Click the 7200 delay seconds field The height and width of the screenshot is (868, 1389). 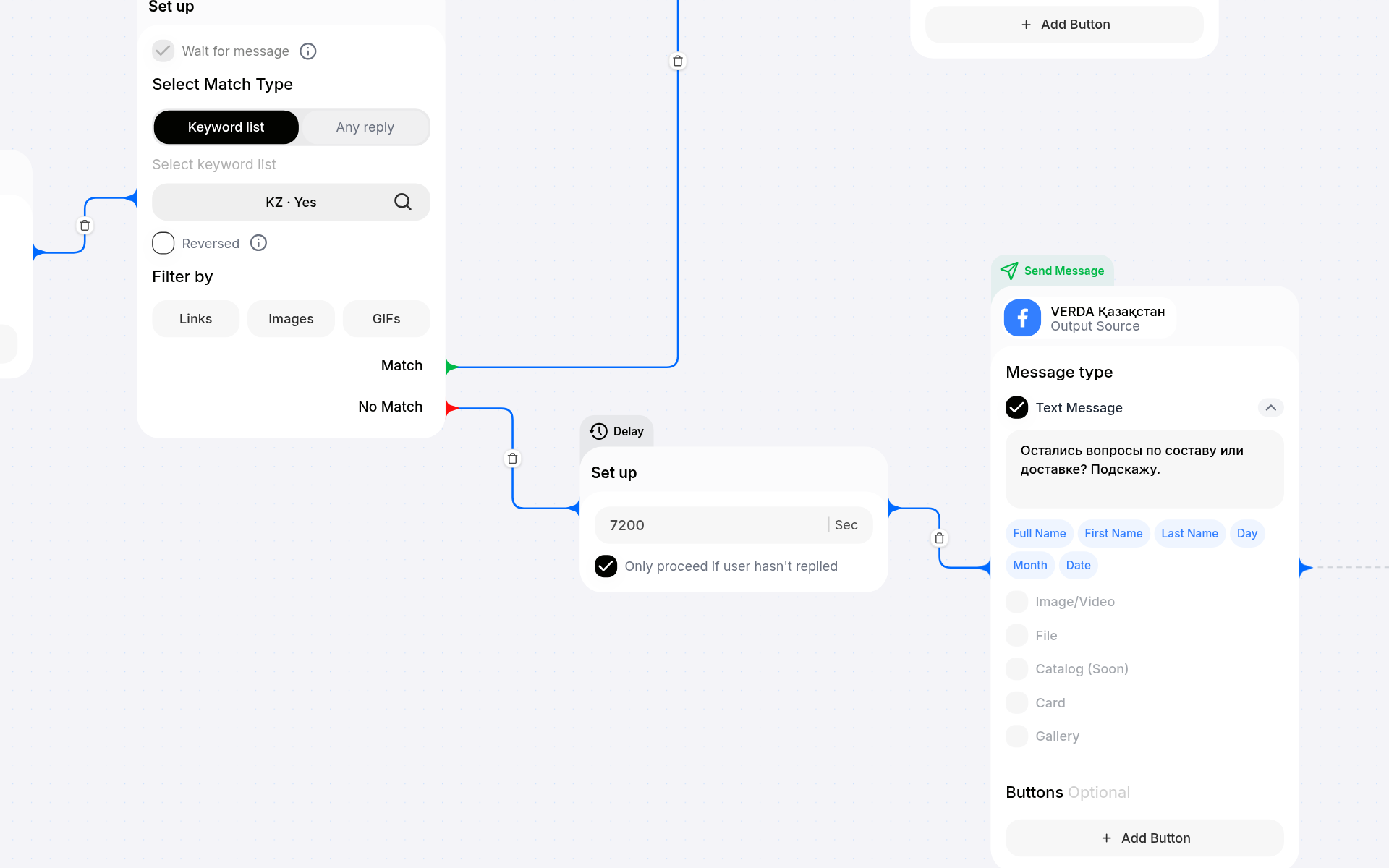click(x=734, y=525)
